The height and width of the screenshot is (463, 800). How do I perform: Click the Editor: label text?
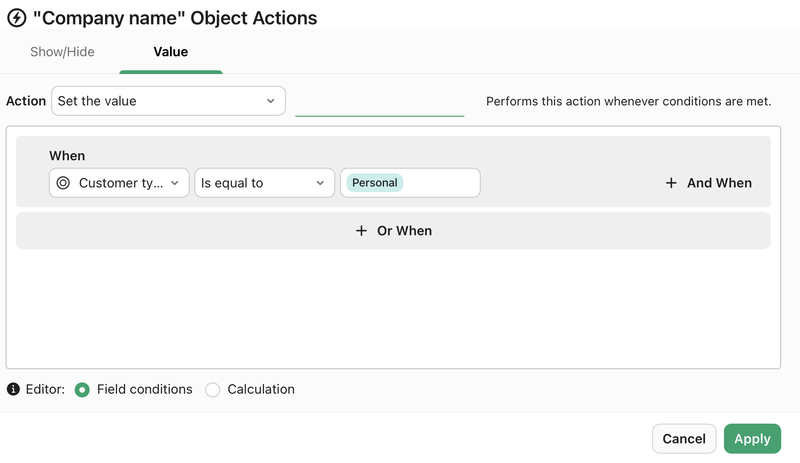[45, 389]
